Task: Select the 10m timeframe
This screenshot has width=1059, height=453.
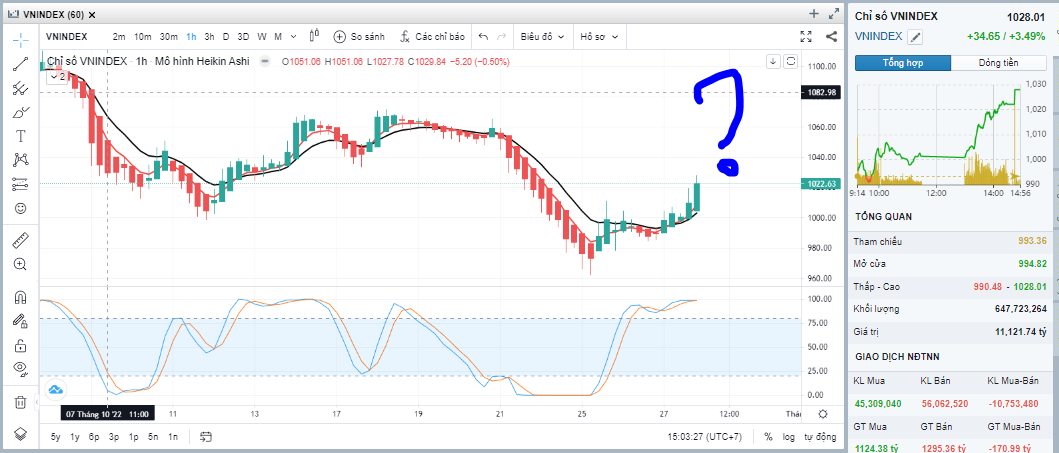Action: (143, 36)
